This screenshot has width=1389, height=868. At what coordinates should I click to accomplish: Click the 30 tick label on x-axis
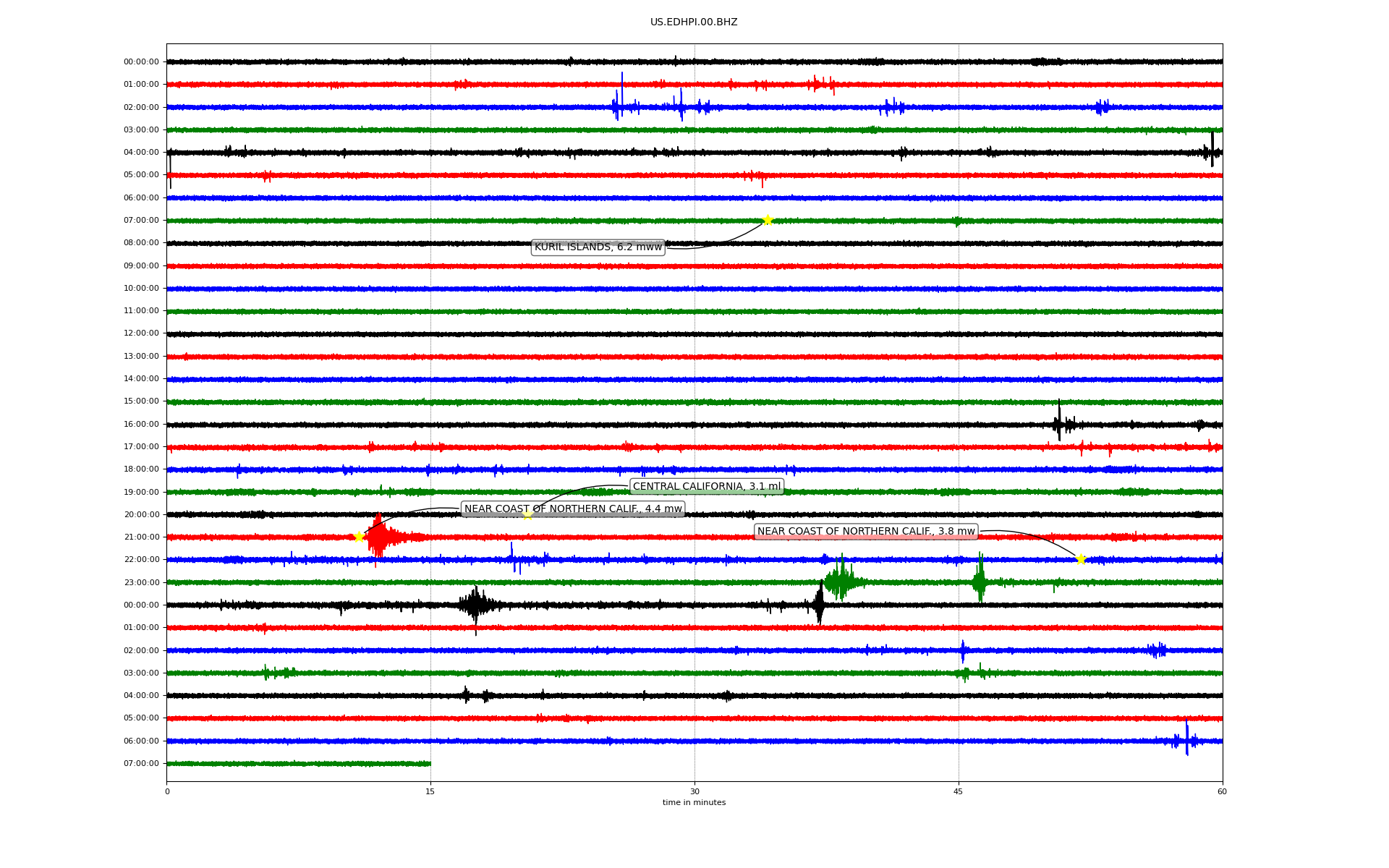click(x=694, y=791)
